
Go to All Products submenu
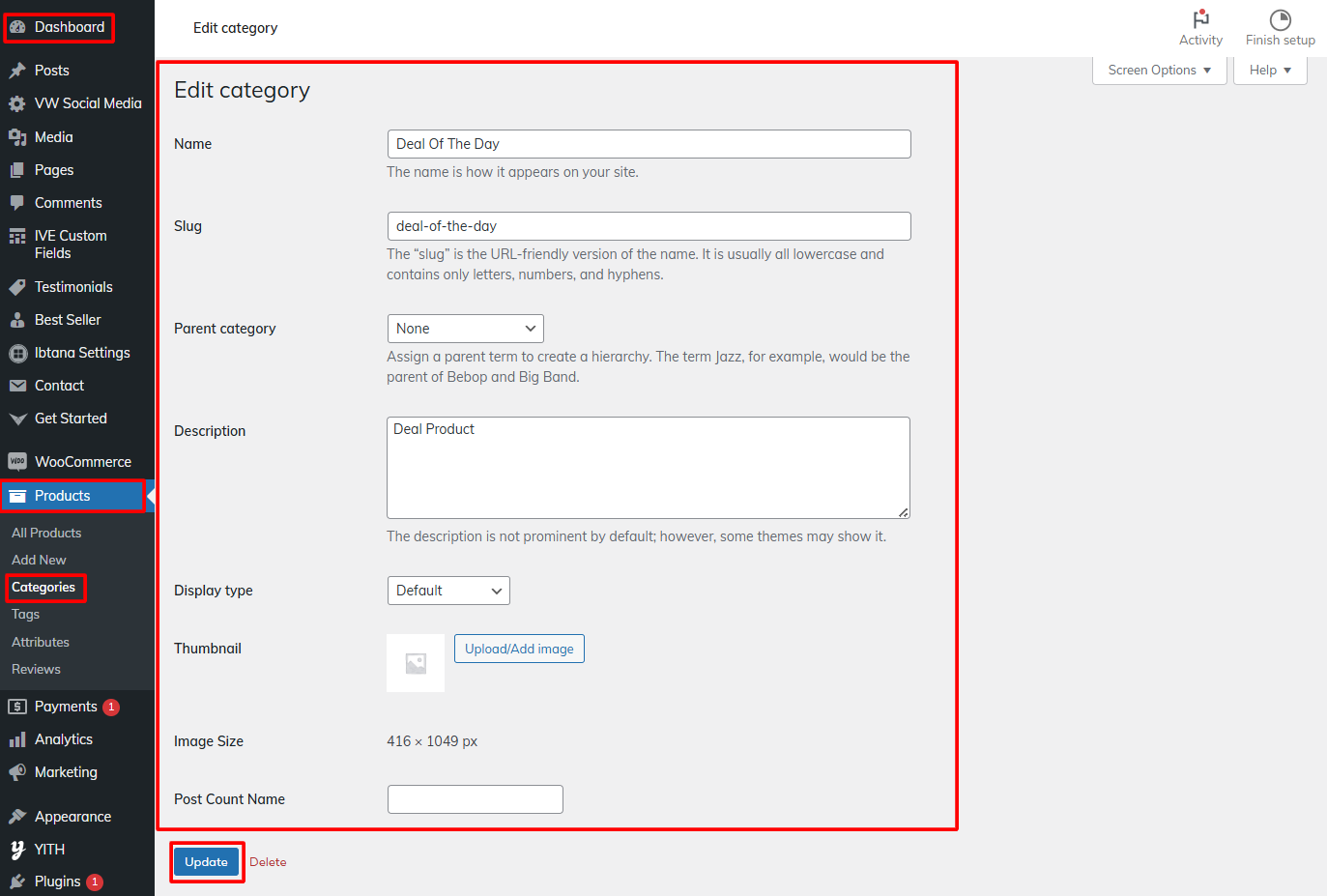coord(46,533)
